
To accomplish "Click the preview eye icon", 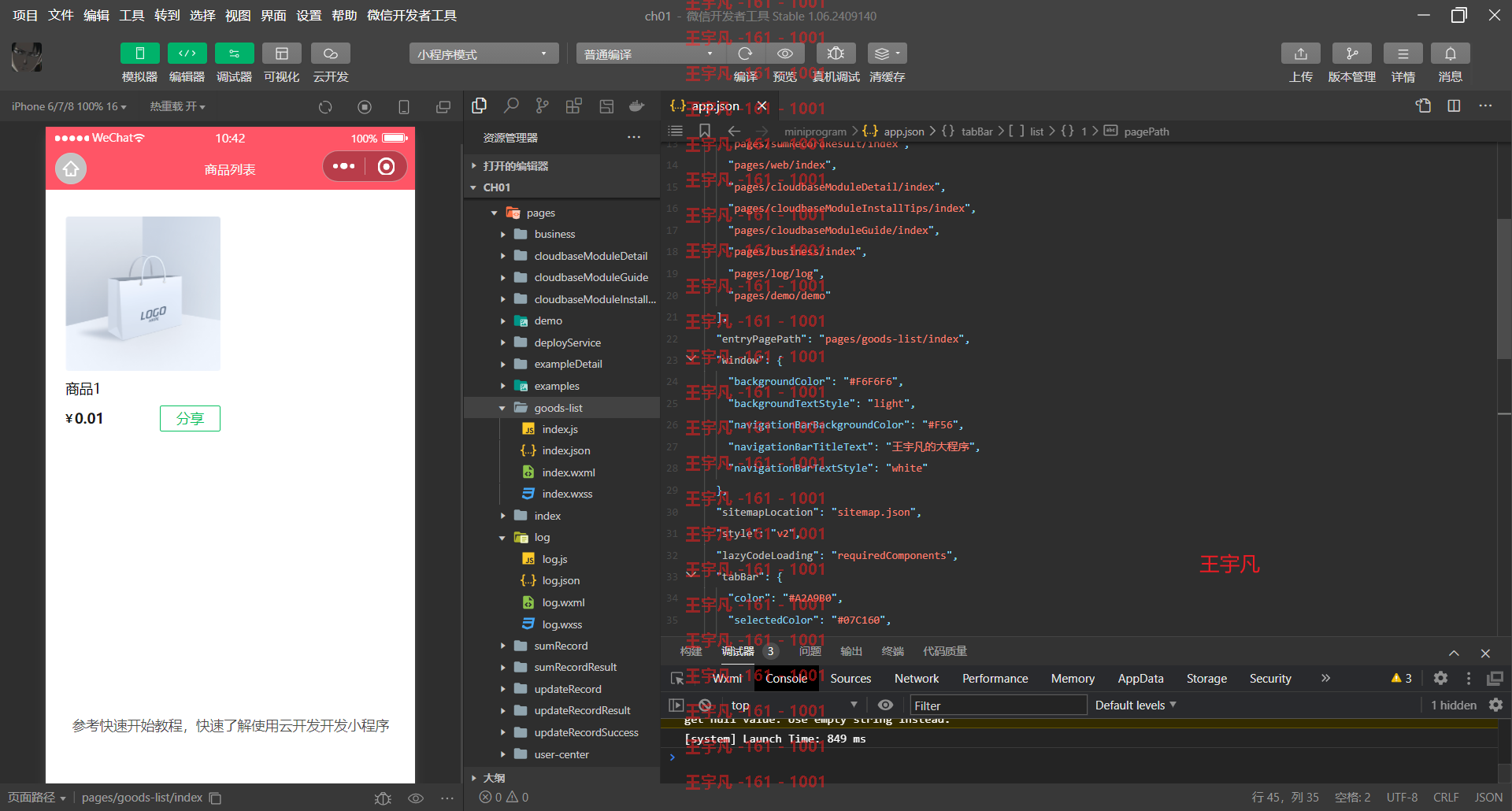I will point(785,54).
